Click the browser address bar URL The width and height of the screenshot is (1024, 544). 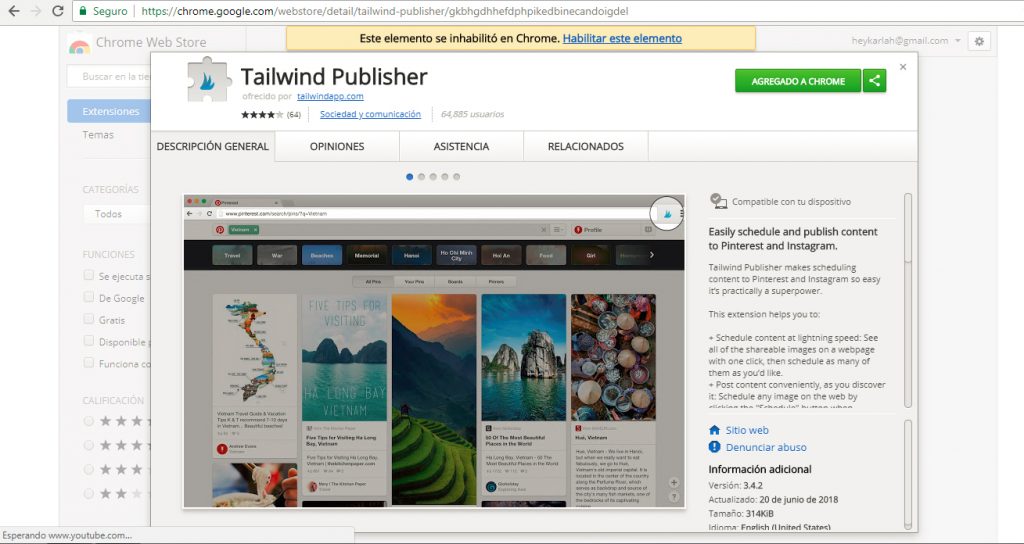[x=385, y=11]
